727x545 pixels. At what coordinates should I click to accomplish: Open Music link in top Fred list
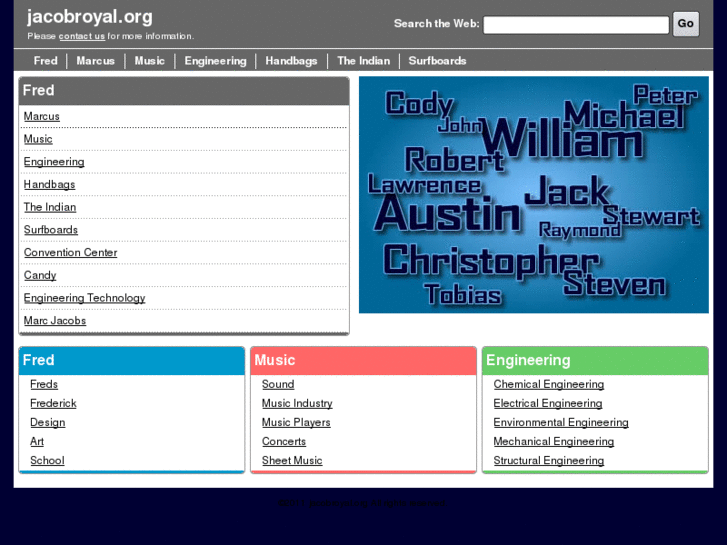point(38,139)
